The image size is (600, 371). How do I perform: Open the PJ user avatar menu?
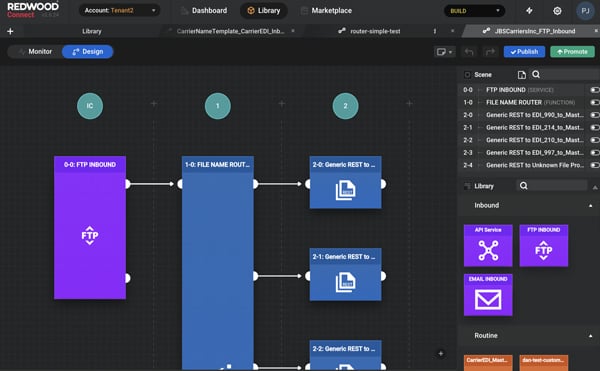pos(585,11)
